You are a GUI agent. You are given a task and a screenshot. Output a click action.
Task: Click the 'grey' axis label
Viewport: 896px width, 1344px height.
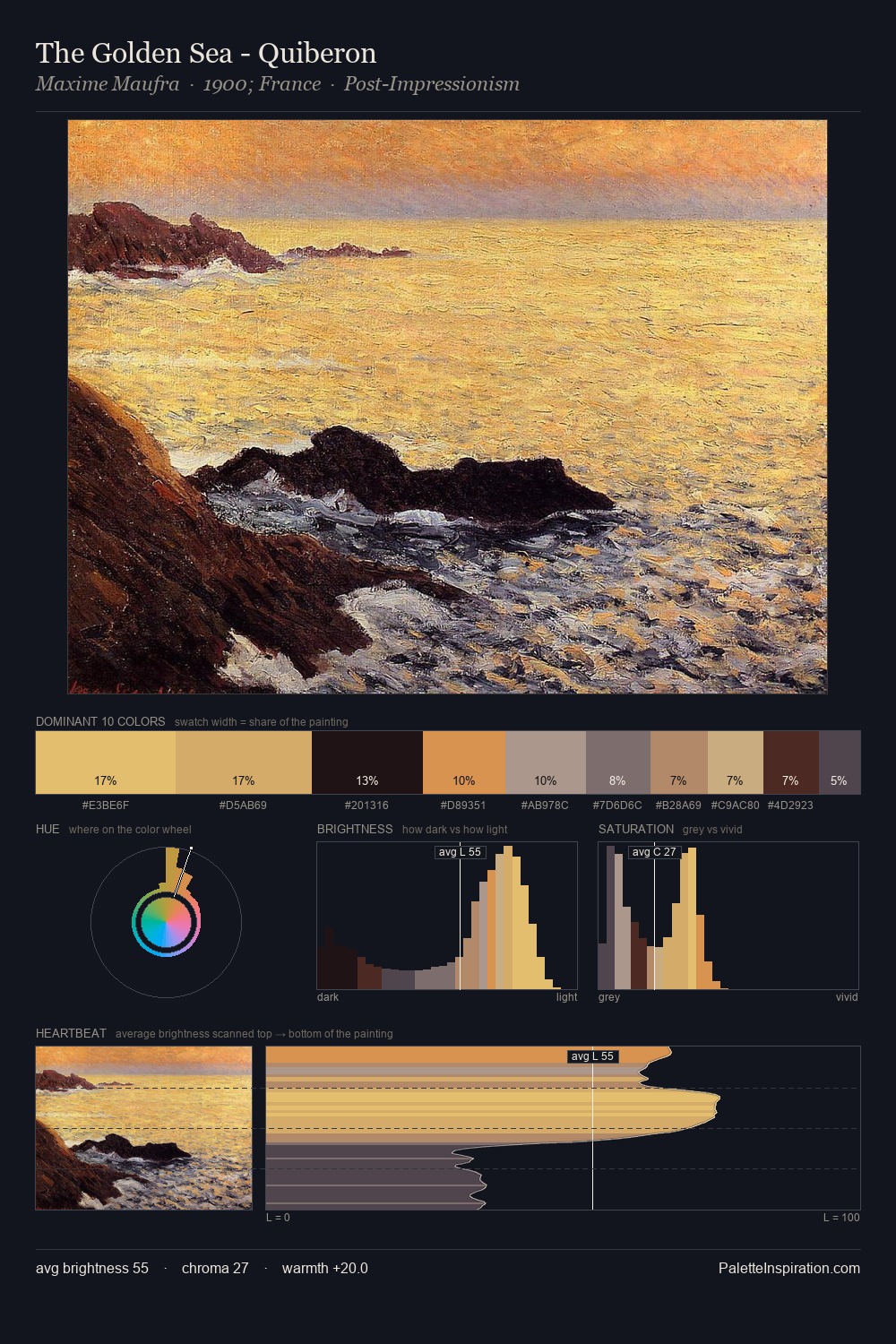(609, 997)
